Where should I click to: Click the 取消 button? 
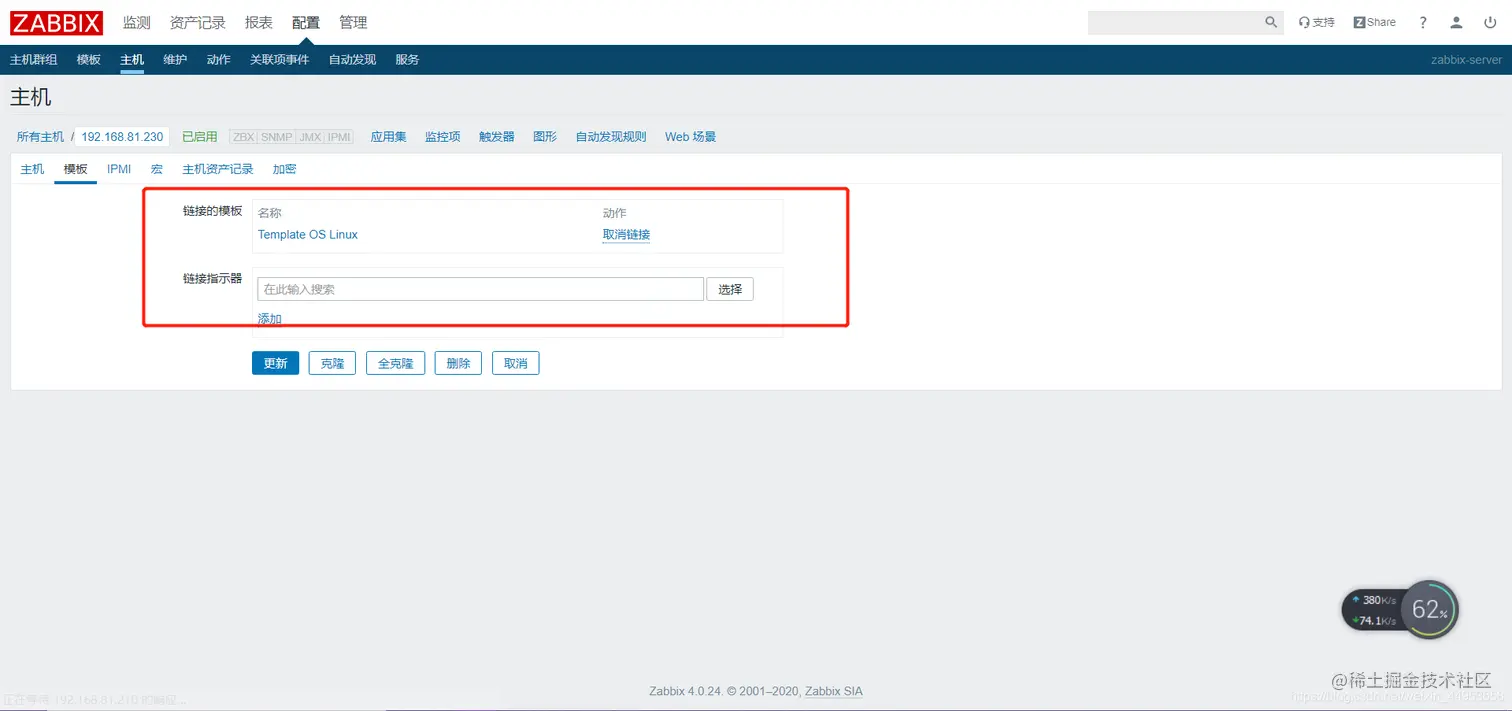[x=516, y=363]
